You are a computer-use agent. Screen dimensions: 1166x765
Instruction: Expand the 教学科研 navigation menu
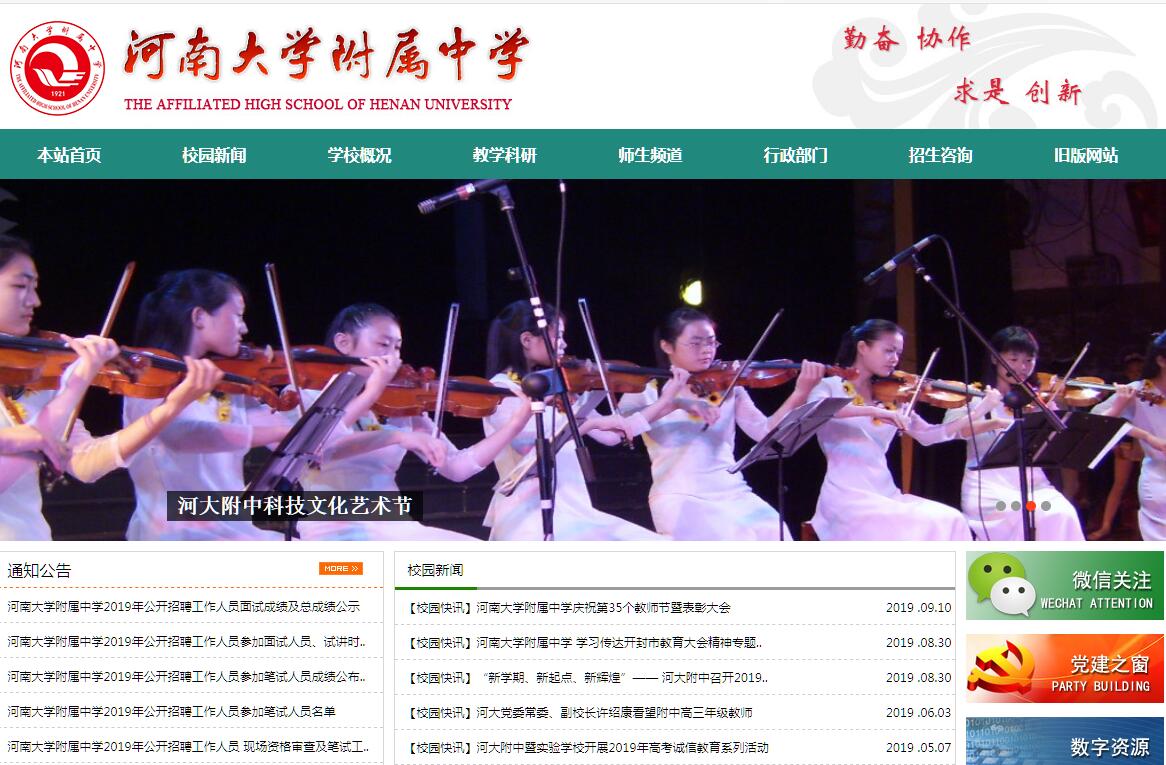coord(505,155)
